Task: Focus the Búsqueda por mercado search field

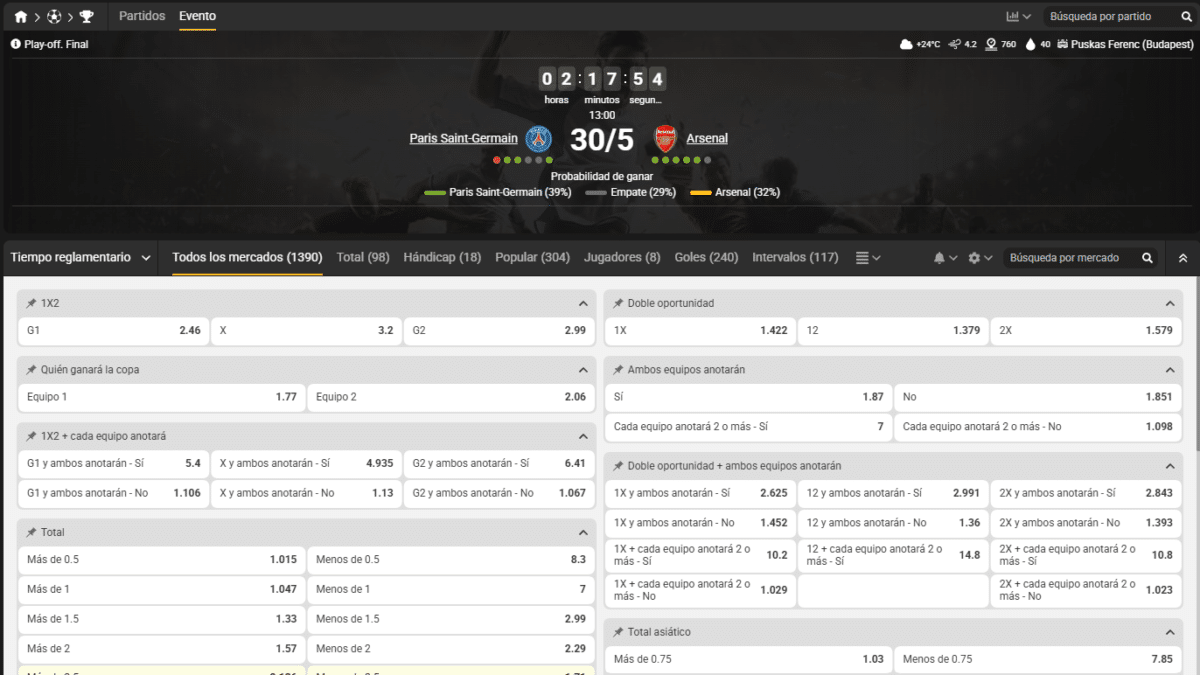Action: pyautogui.click(x=1070, y=258)
